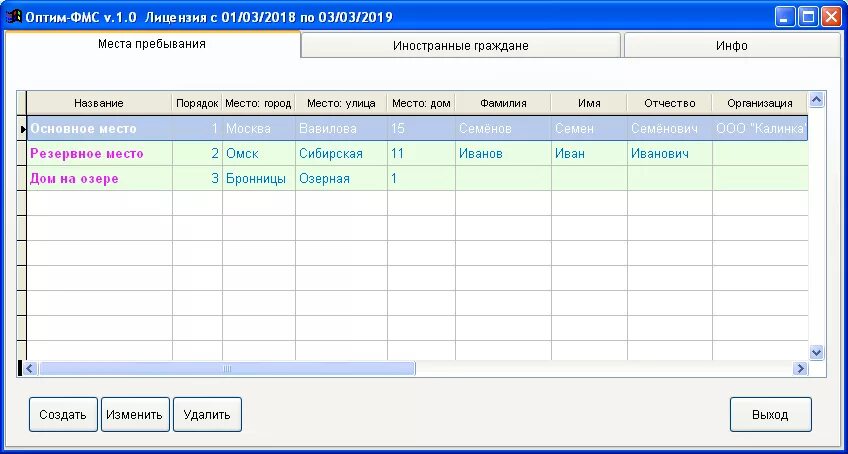Select the Дом на озере row name
Viewport: 848px width, 454px height.
100,179
